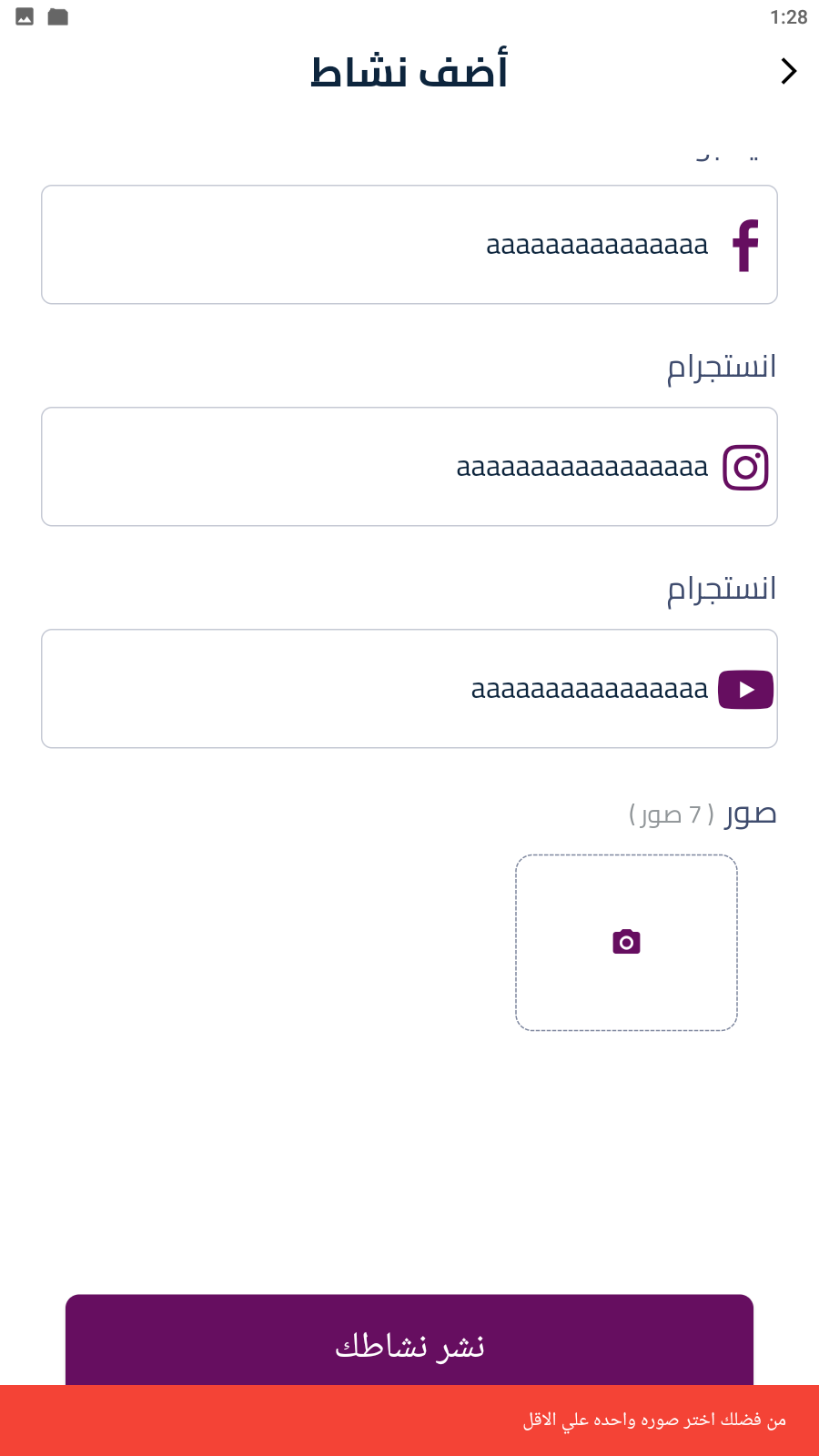The height and width of the screenshot is (1456, 819).
Task: Tap the (7 صور) photo limit hint
Action: pyautogui.click(x=672, y=814)
